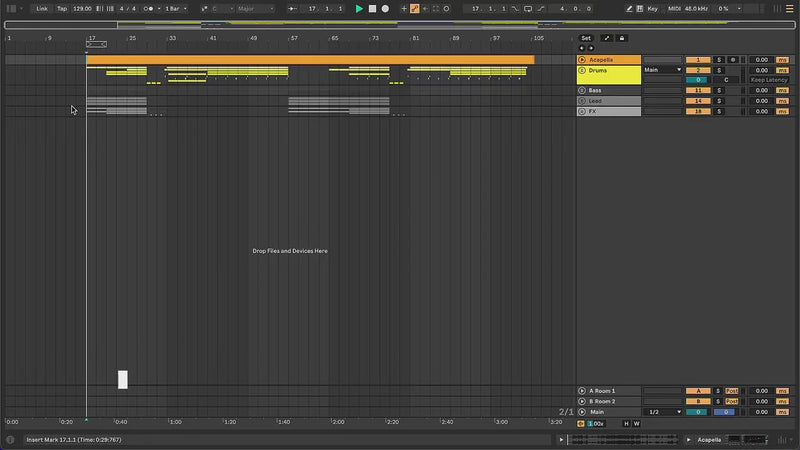Click the A Room 1 track play icon
The width and height of the screenshot is (800, 450).
point(582,391)
